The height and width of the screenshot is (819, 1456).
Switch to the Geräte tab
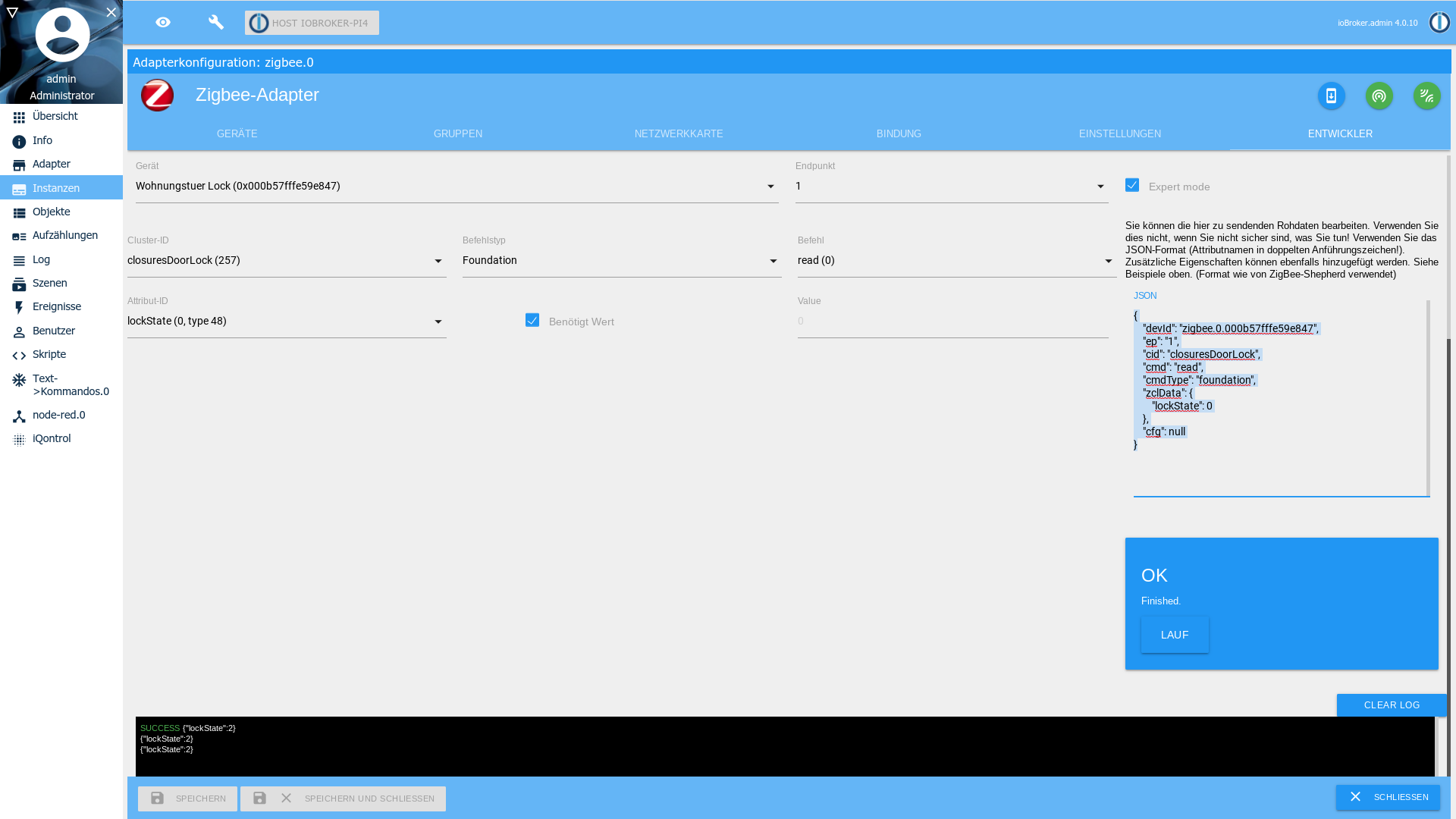click(x=237, y=133)
